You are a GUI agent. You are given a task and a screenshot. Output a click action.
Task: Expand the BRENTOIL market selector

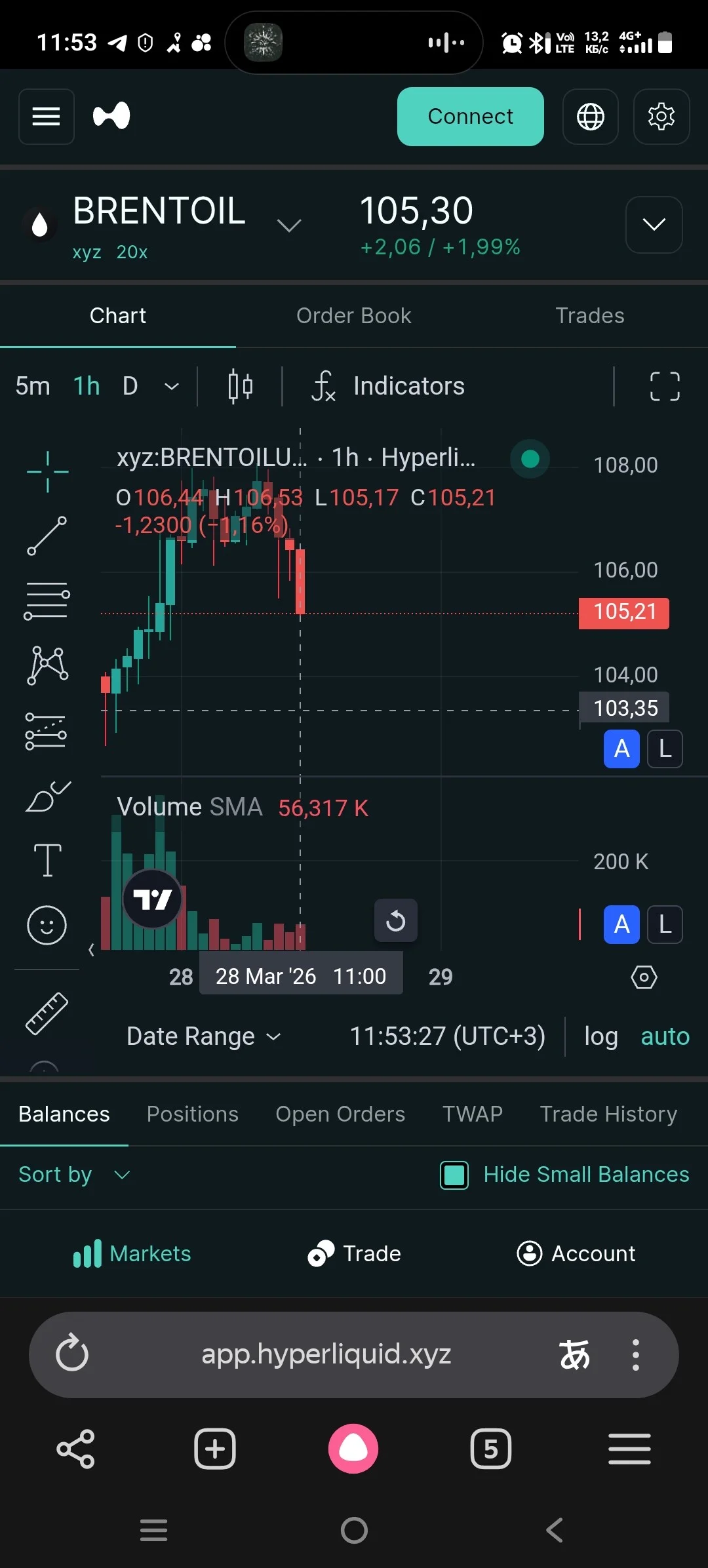tap(289, 225)
